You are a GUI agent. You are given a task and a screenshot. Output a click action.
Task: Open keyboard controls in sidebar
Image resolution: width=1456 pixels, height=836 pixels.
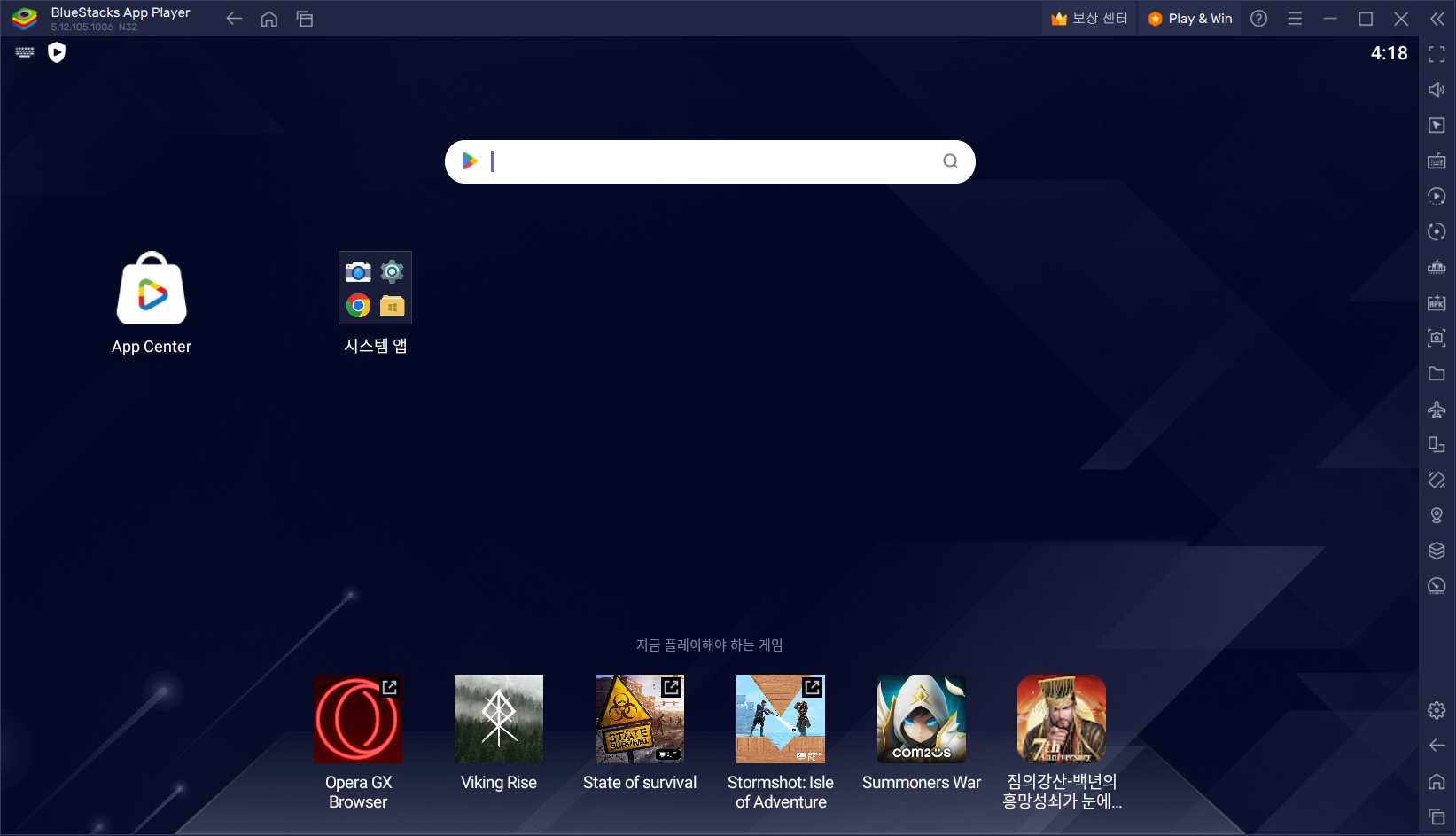point(1437,160)
